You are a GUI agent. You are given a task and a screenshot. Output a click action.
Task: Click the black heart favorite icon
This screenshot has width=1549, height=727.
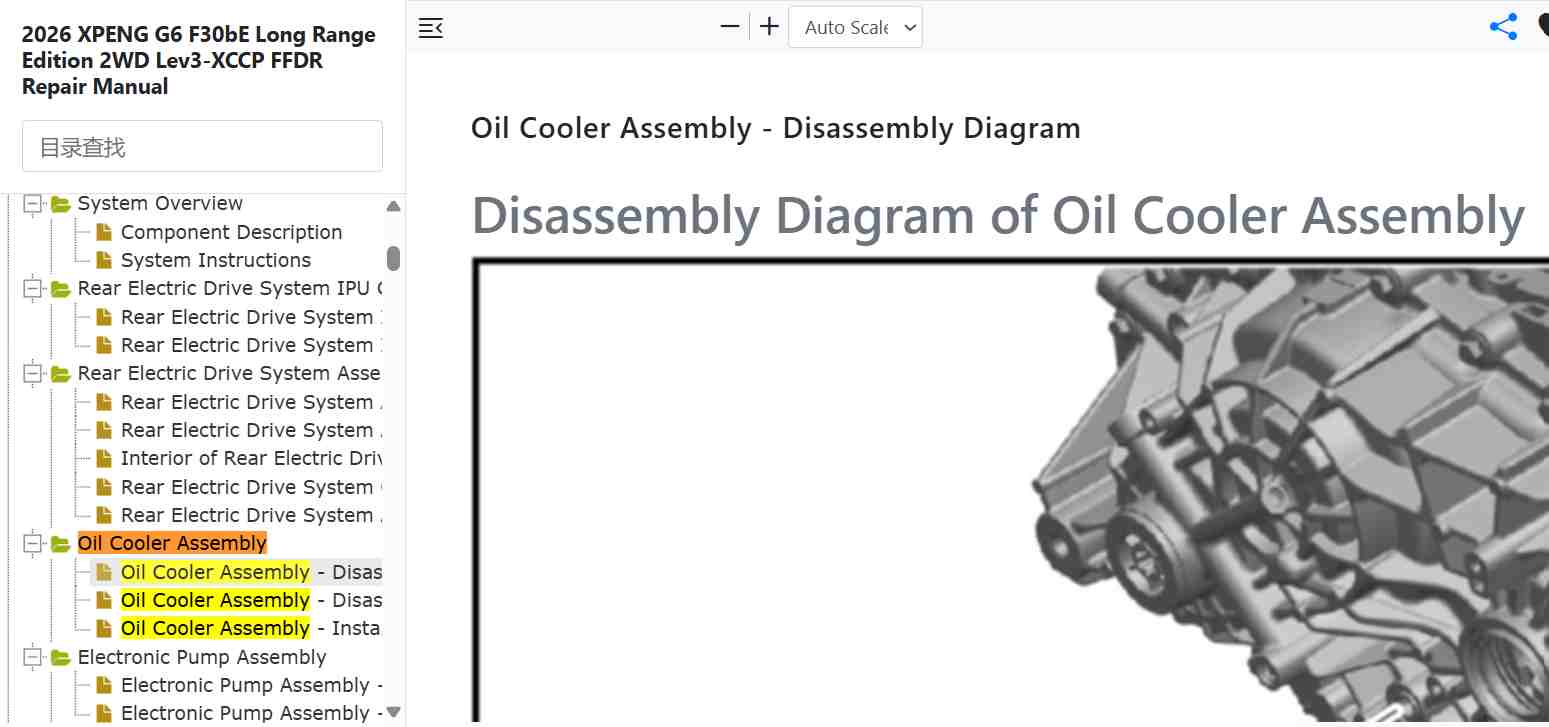coord(1543,27)
